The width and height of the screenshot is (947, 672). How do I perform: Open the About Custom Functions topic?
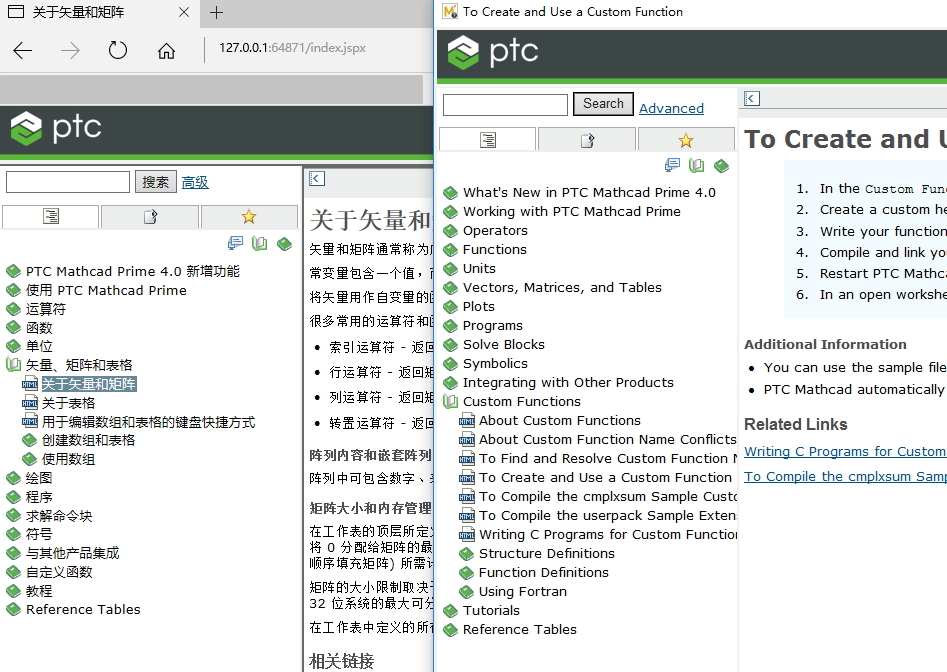(560, 420)
